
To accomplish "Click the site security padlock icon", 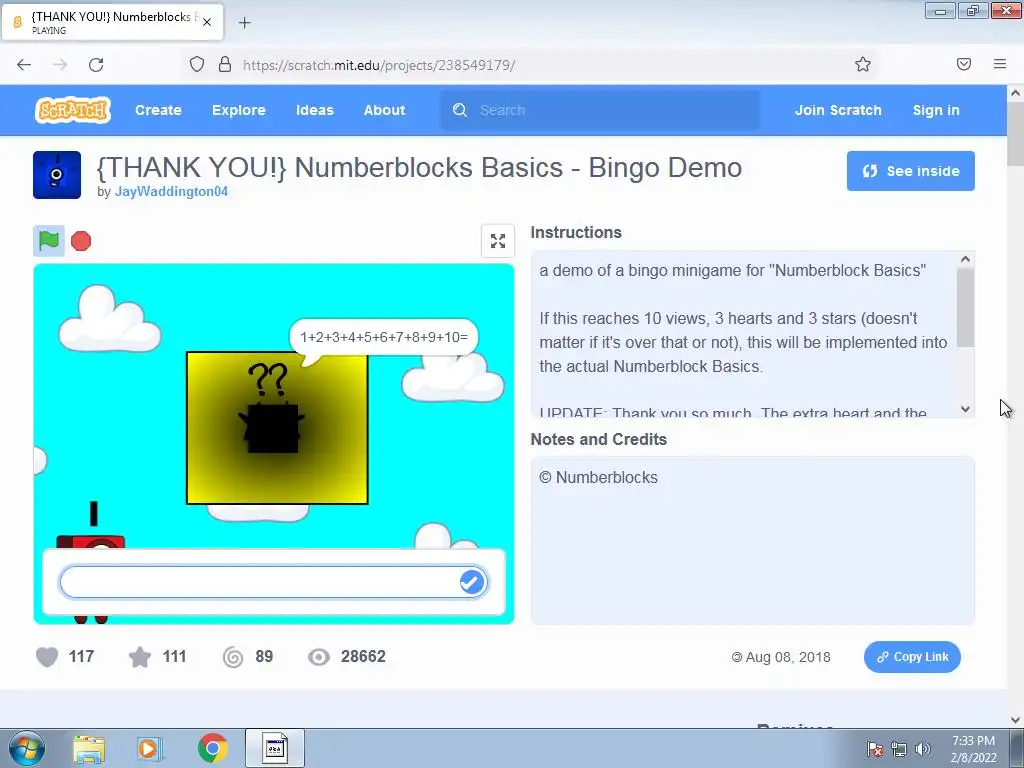I will coord(225,64).
